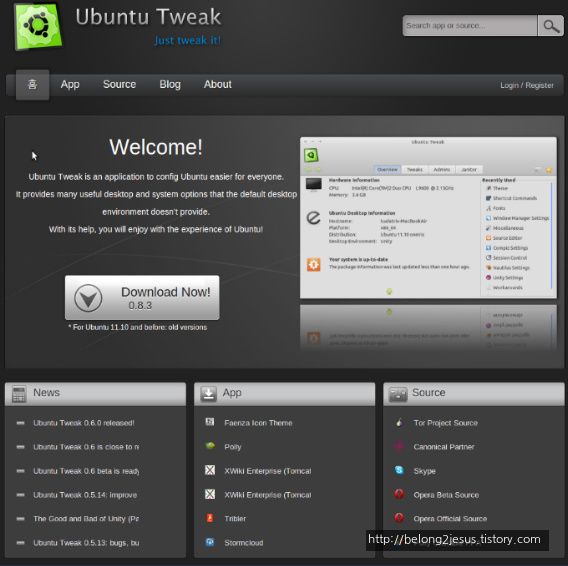
Task: Click the Opera Official Source icon
Action: tap(399, 518)
